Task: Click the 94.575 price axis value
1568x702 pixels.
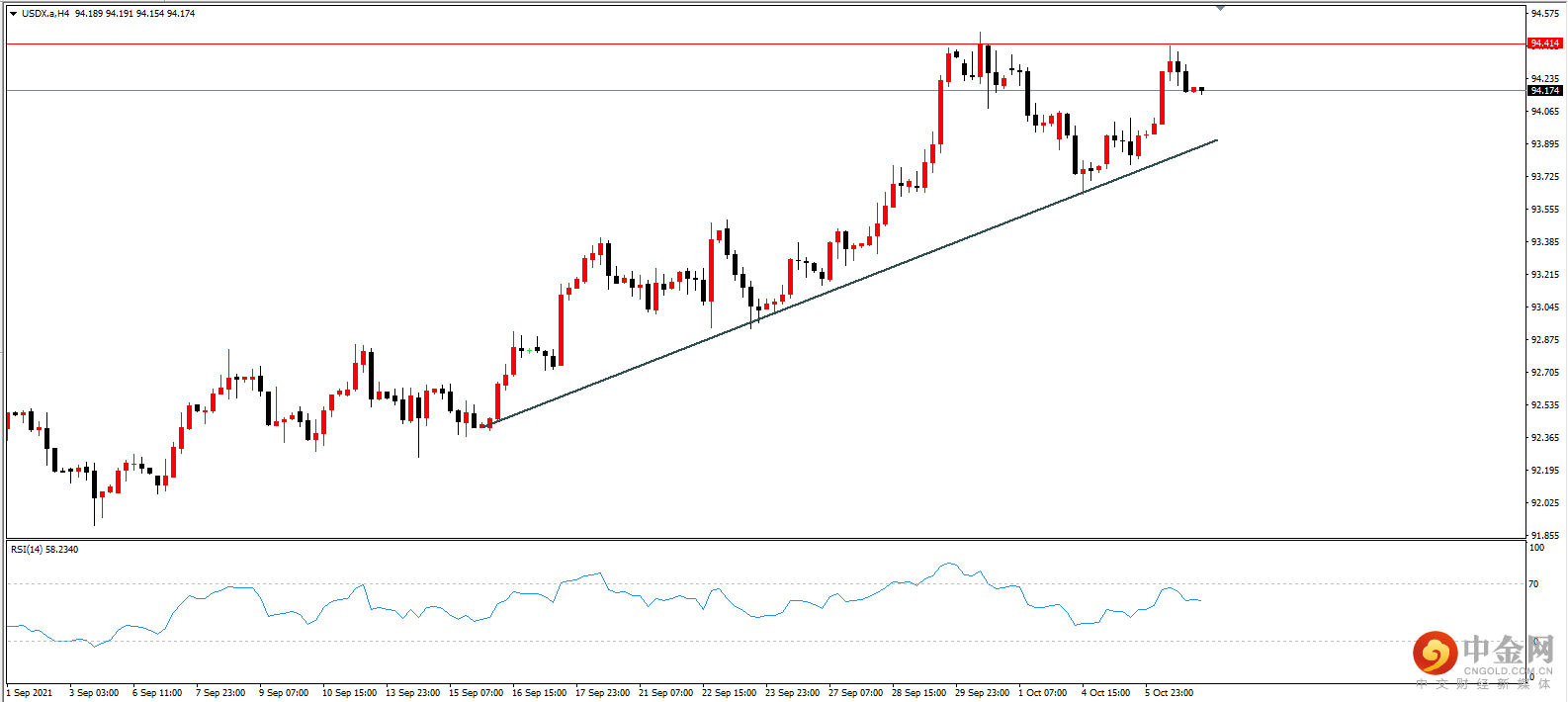Action: click(1545, 14)
